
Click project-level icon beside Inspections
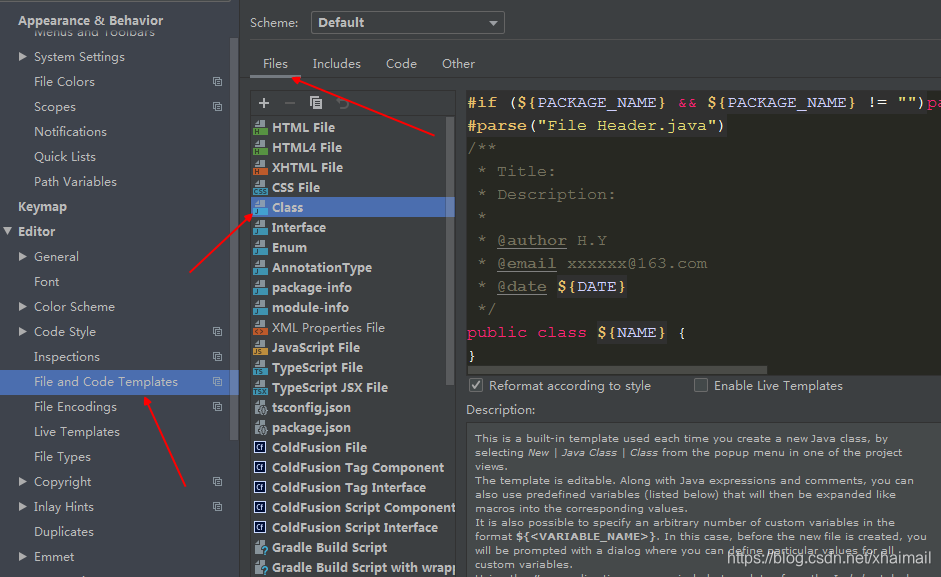(217, 357)
